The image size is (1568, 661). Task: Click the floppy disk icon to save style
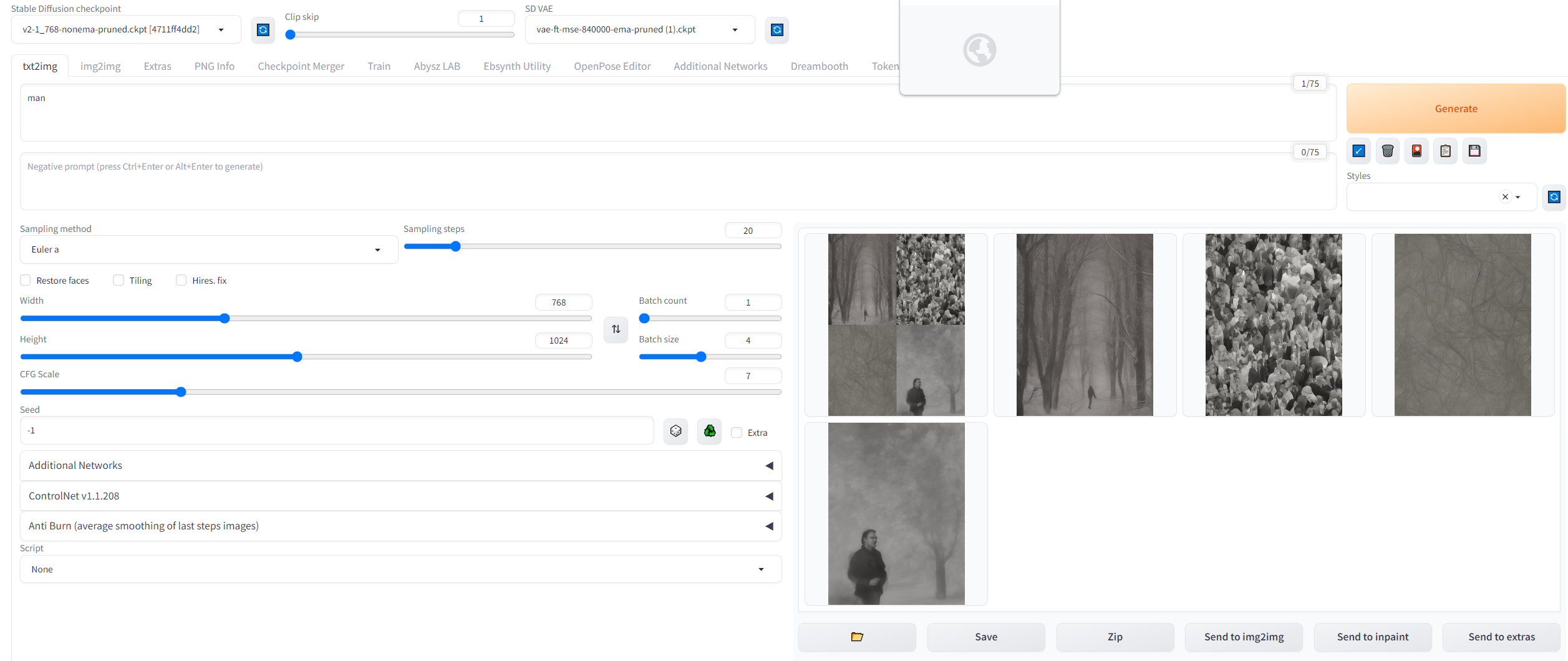1474,151
